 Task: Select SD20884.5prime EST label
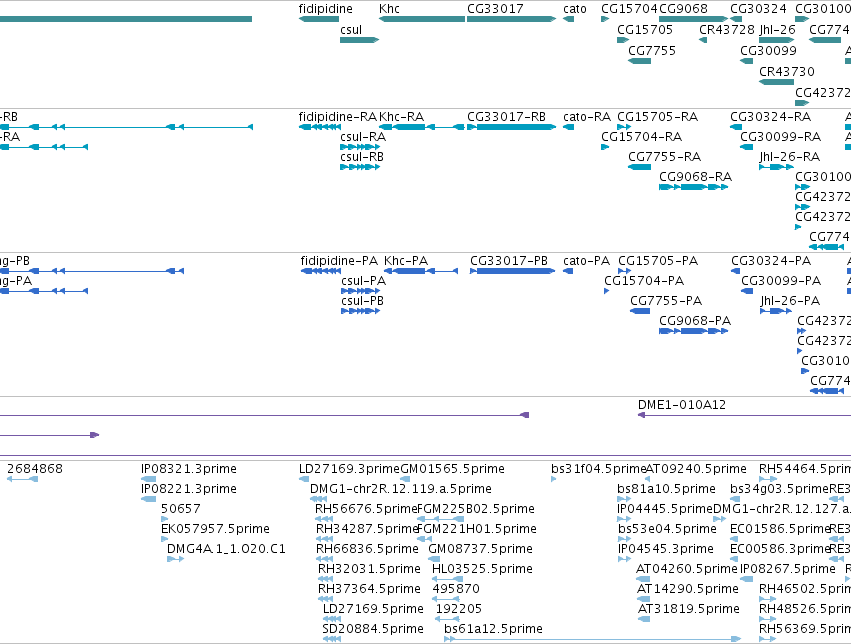click(x=372, y=629)
